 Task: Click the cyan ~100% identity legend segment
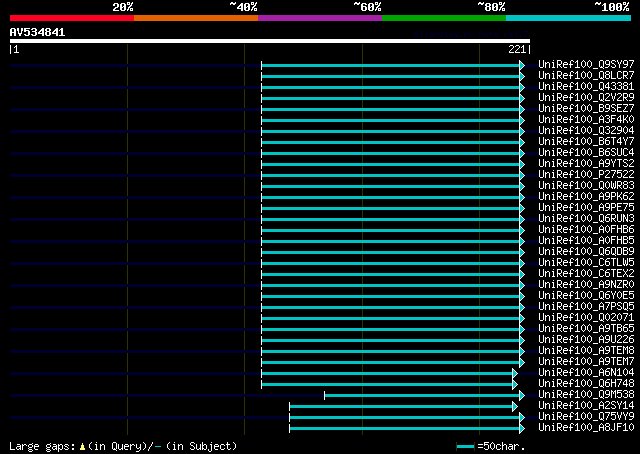pyautogui.click(x=568, y=18)
